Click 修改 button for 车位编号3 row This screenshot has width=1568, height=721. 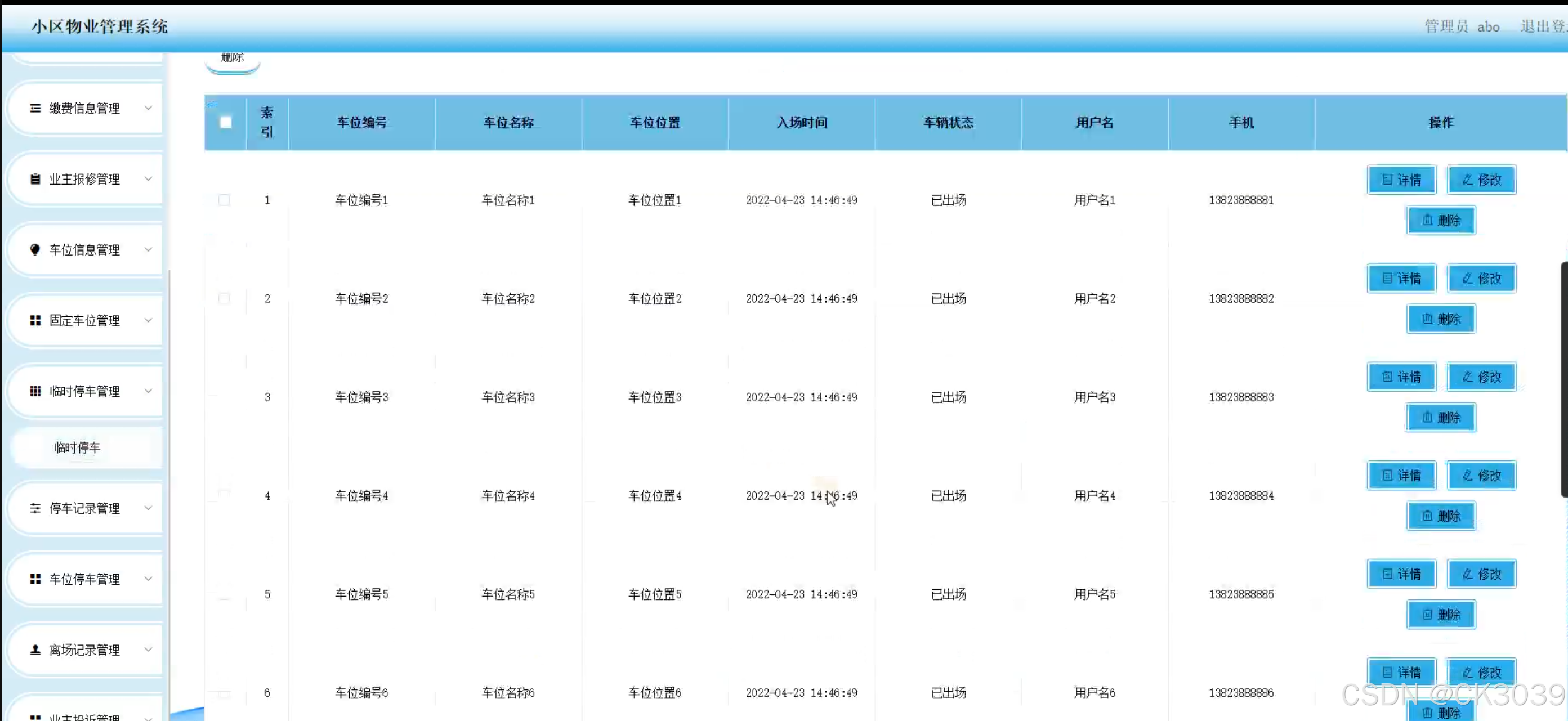(1481, 377)
